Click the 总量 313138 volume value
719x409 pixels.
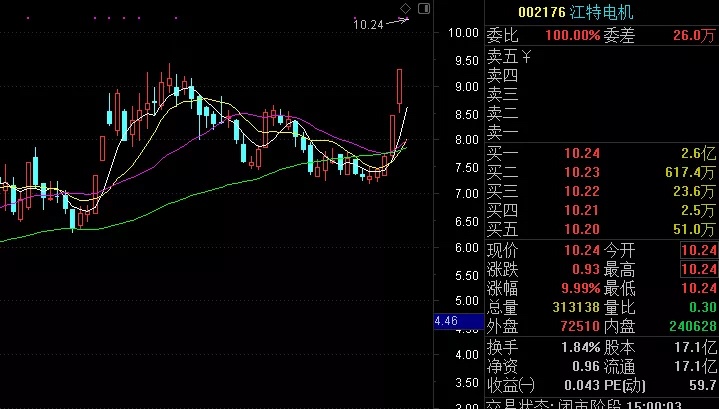tap(573, 307)
